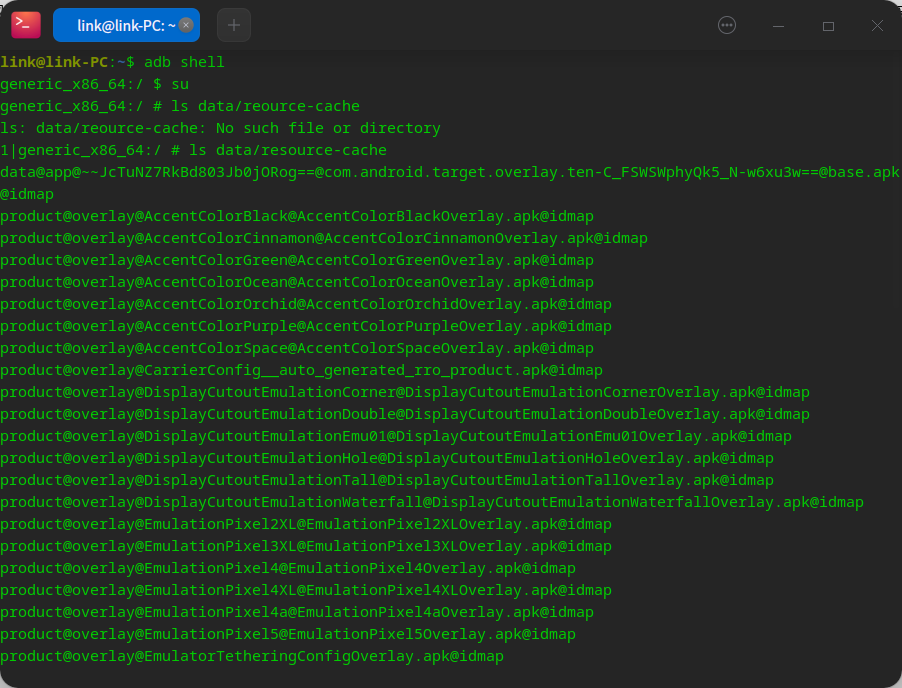Click the DisplayCutoutEmulationHoleOverlay.apk entry
Viewport: 902px width, 688px height.
387,458
